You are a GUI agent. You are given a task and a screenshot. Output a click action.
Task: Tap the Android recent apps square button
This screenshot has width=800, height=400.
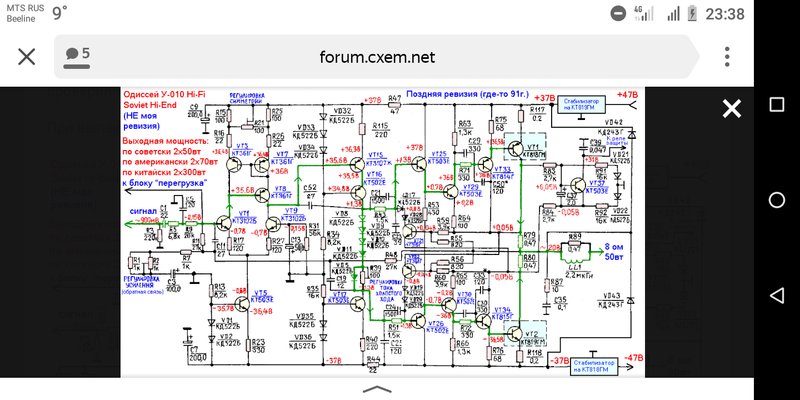click(777, 105)
